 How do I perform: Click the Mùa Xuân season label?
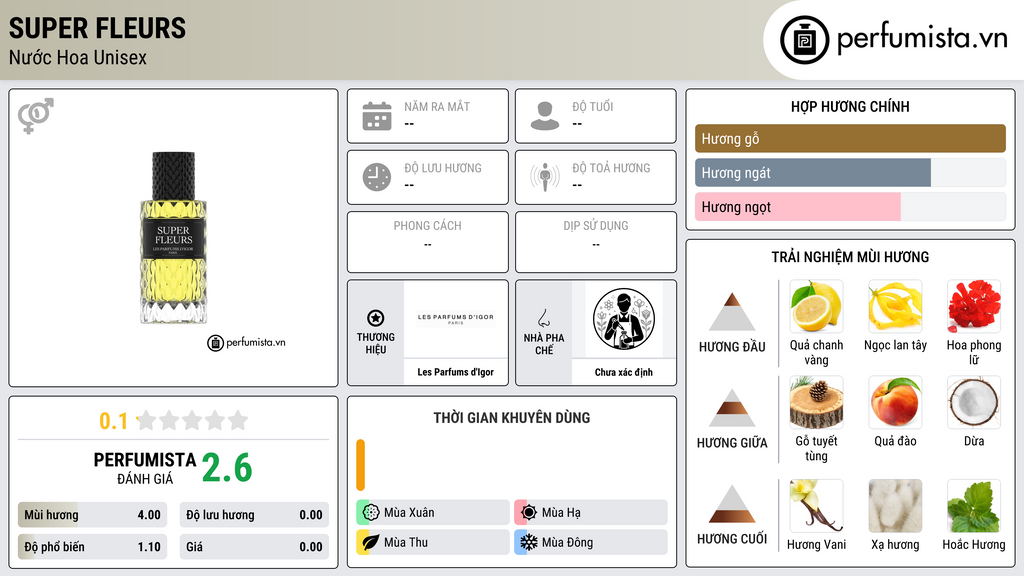pyautogui.click(x=409, y=513)
